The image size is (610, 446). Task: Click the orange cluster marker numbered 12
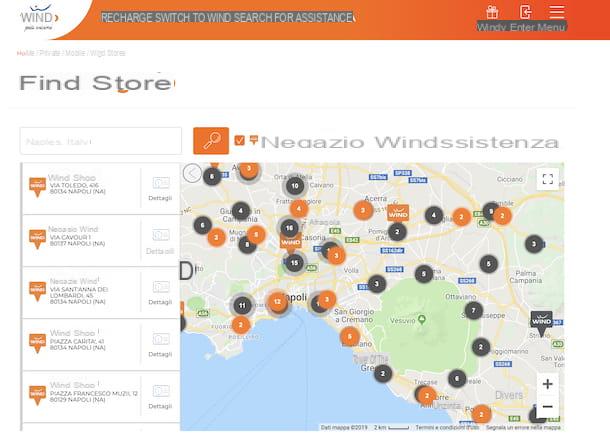point(277,302)
